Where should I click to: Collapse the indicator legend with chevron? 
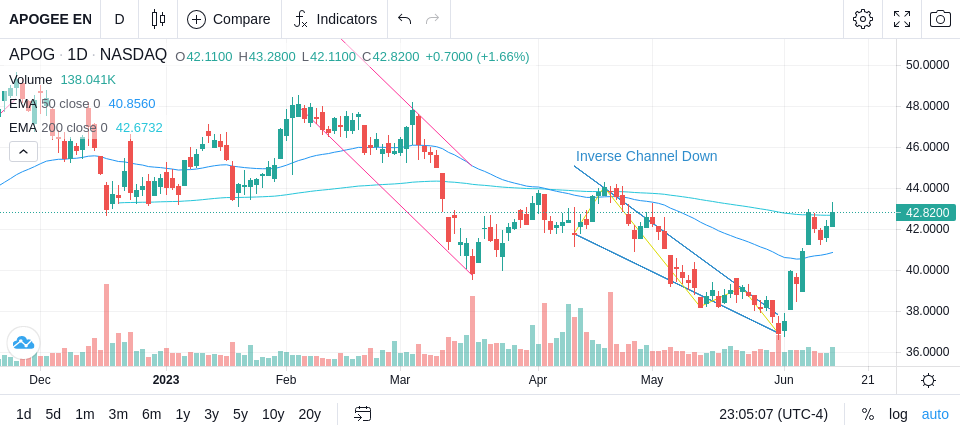tap(23, 151)
